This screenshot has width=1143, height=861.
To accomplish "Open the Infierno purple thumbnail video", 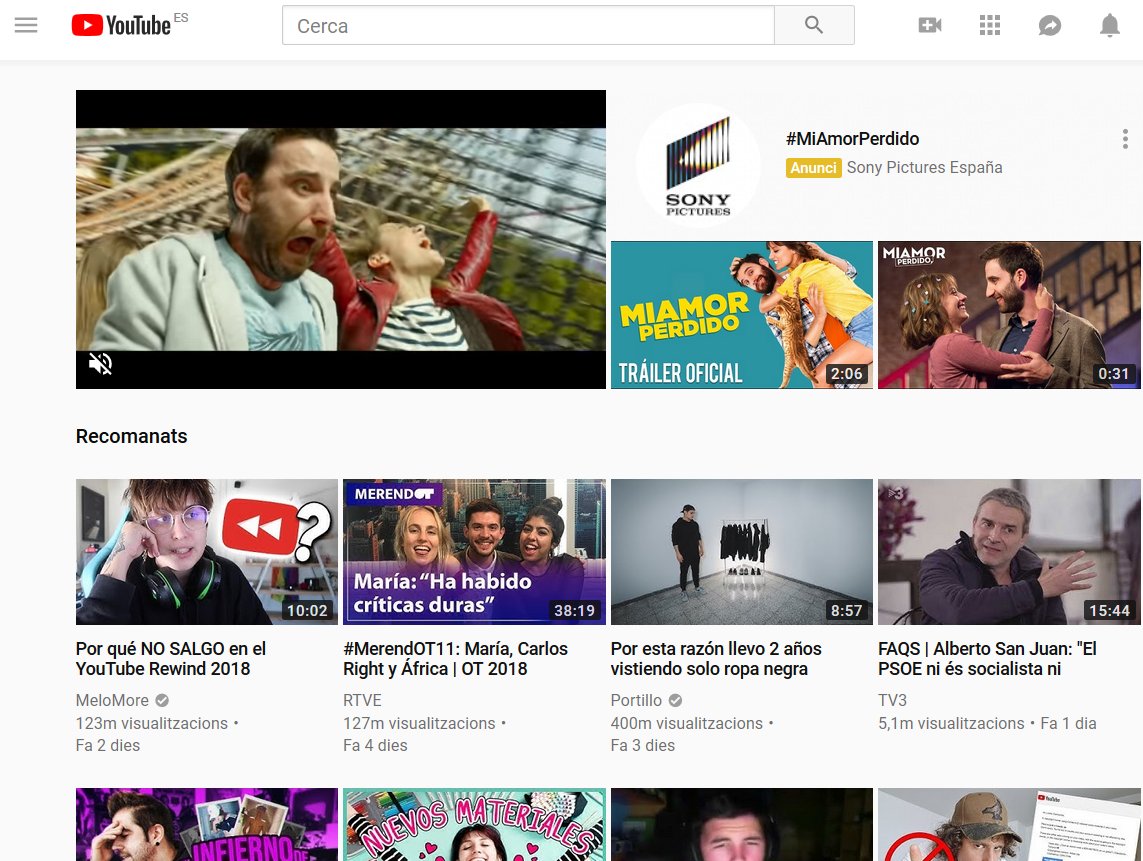I will click(x=206, y=825).
